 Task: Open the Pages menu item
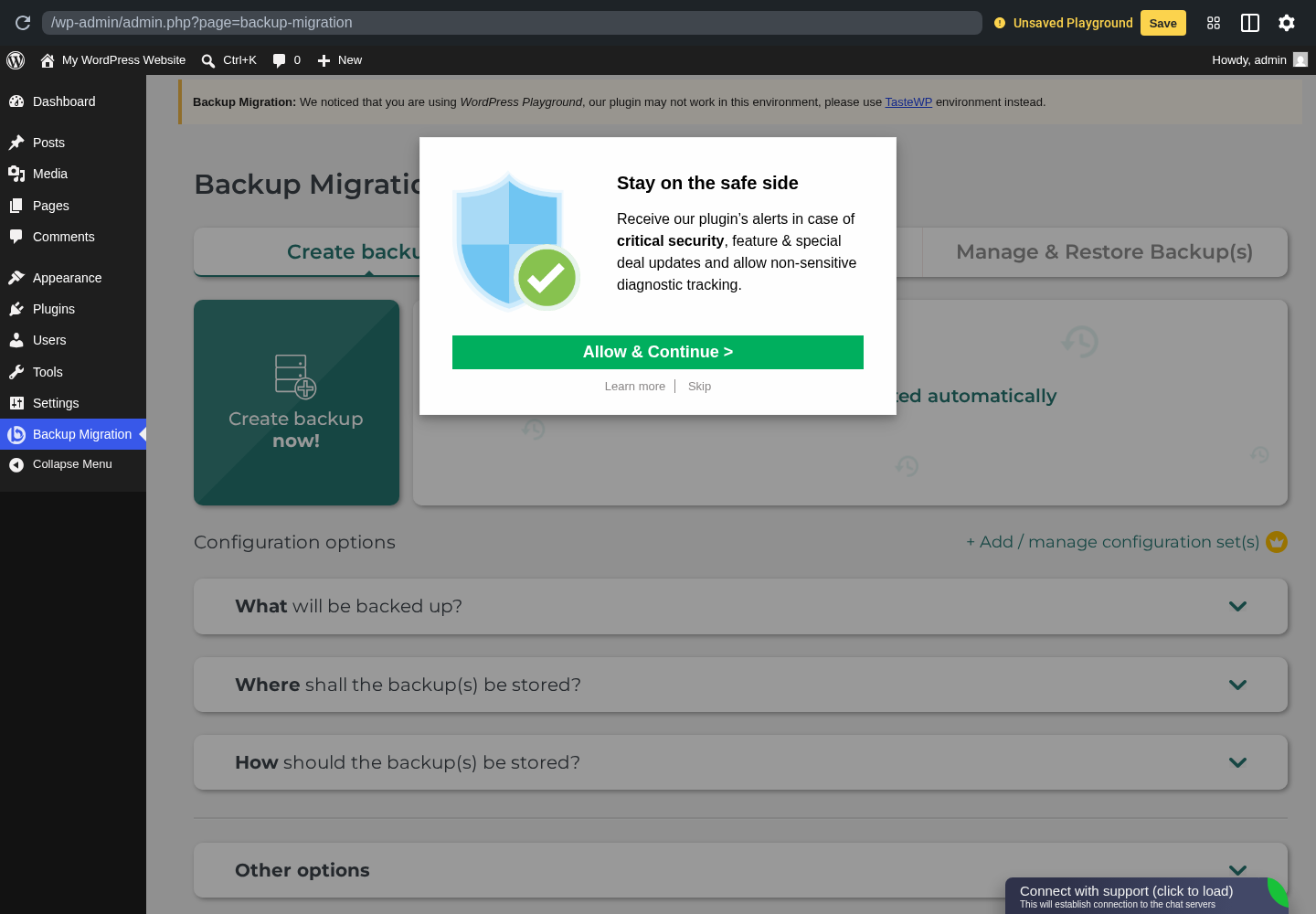(73, 206)
